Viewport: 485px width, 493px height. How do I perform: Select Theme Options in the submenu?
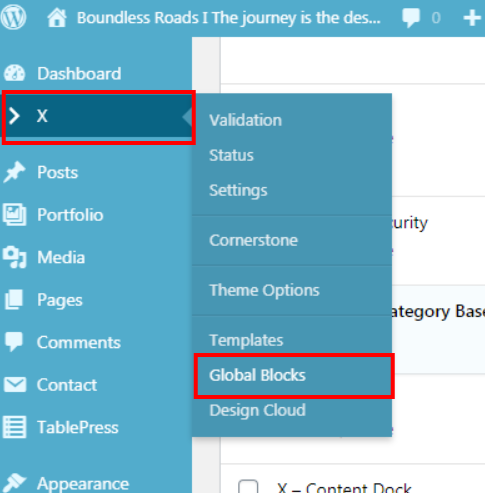pyautogui.click(x=264, y=290)
